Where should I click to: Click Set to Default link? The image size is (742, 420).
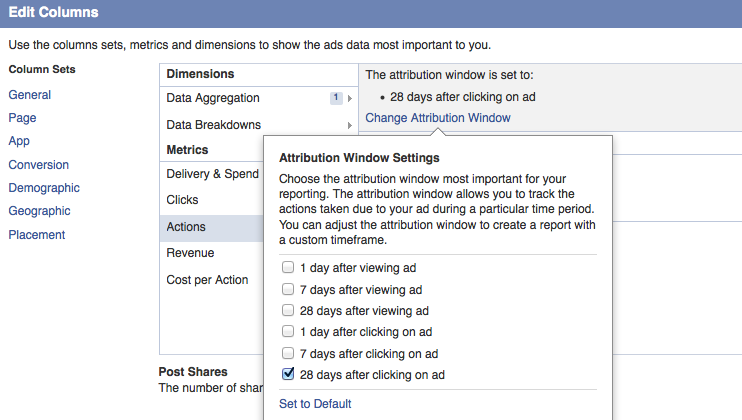[315, 403]
